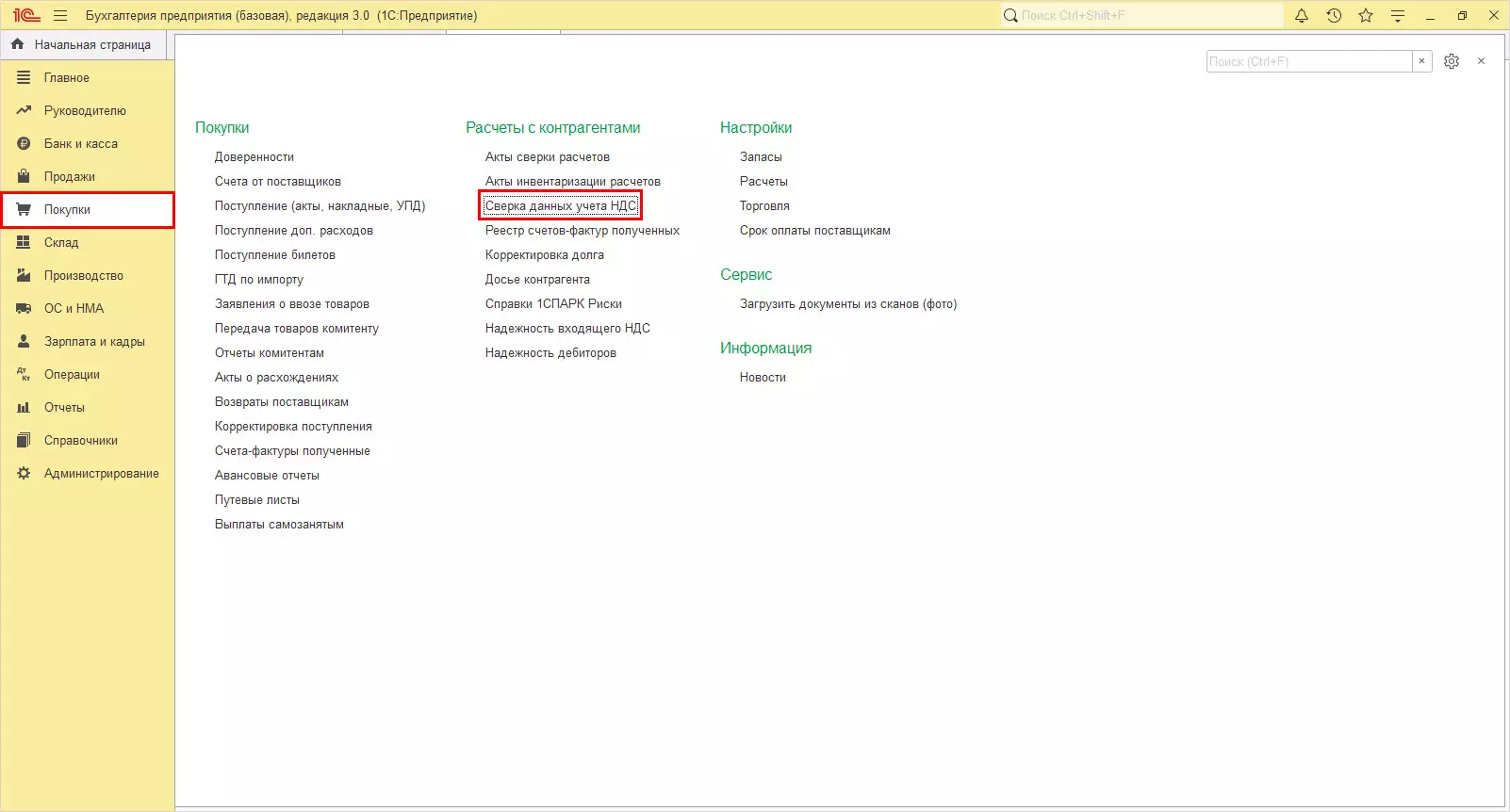The height and width of the screenshot is (812, 1510).
Task: Open Акты сверки расчетов
Action: [x=548, y=157]
